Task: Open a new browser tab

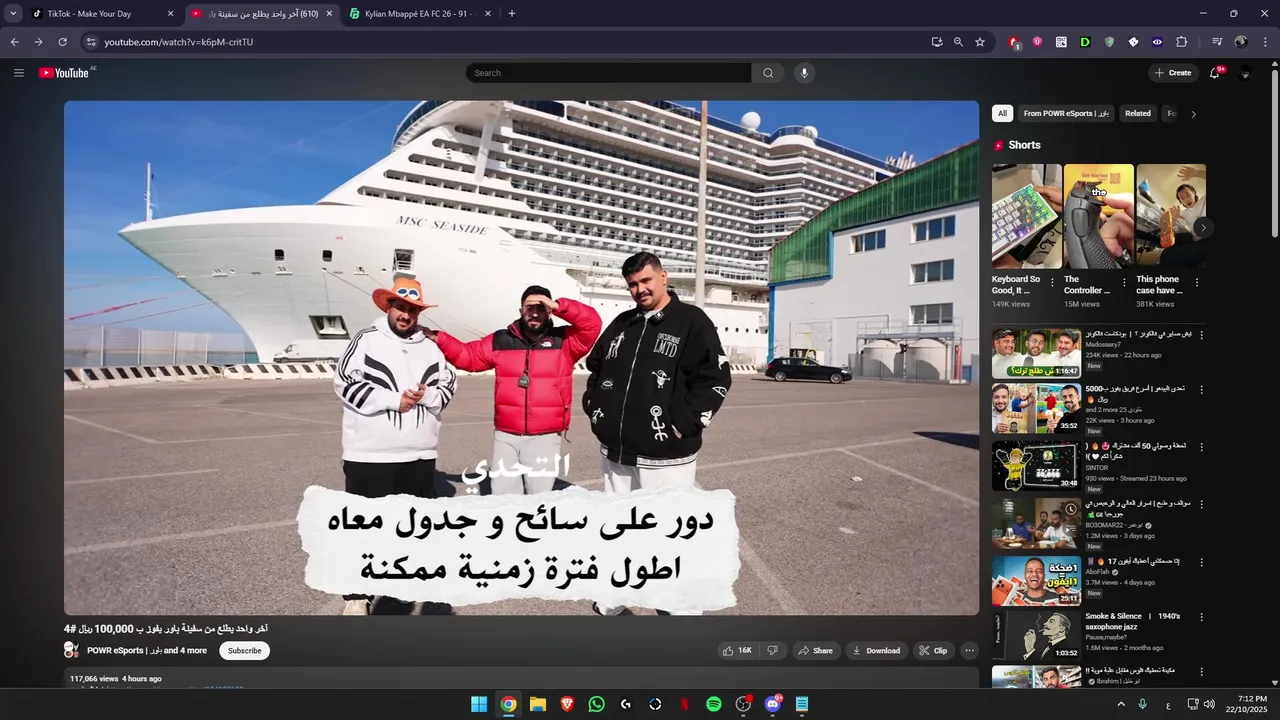Action: click(512, 14)
